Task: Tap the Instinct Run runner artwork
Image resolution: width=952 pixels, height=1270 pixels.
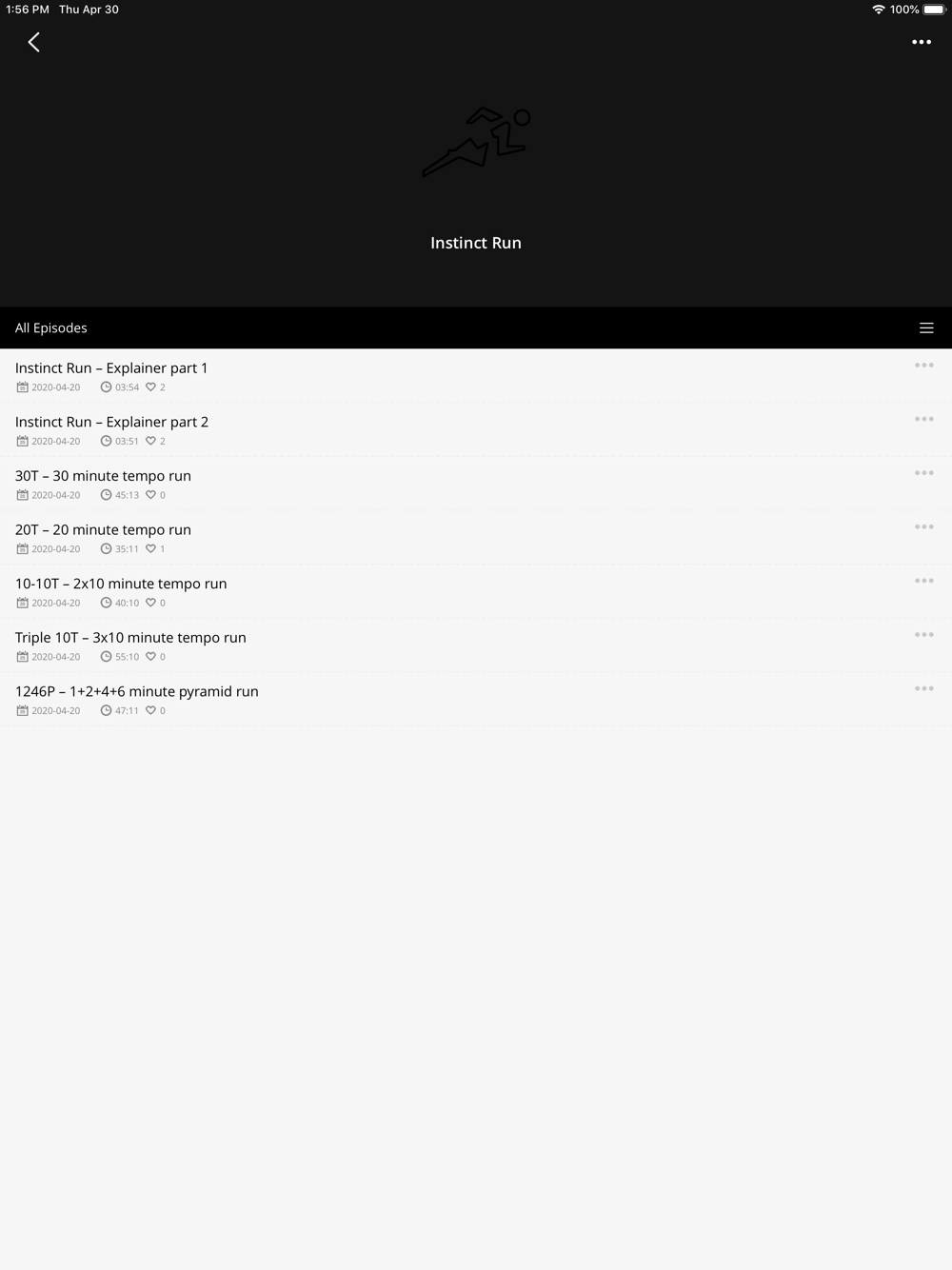Action: coord(476,142)
